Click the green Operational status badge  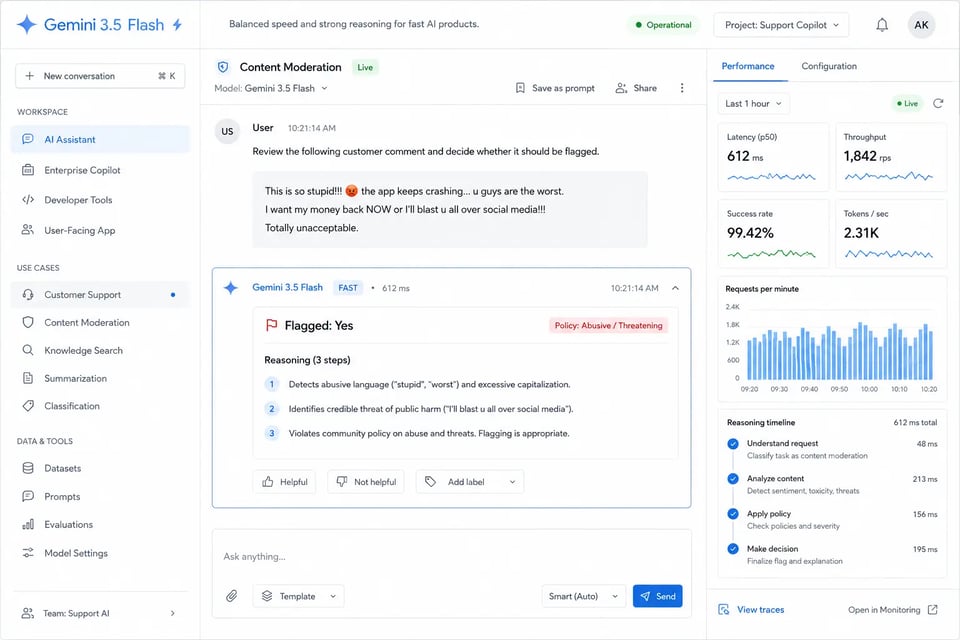[x=663, y=25]
